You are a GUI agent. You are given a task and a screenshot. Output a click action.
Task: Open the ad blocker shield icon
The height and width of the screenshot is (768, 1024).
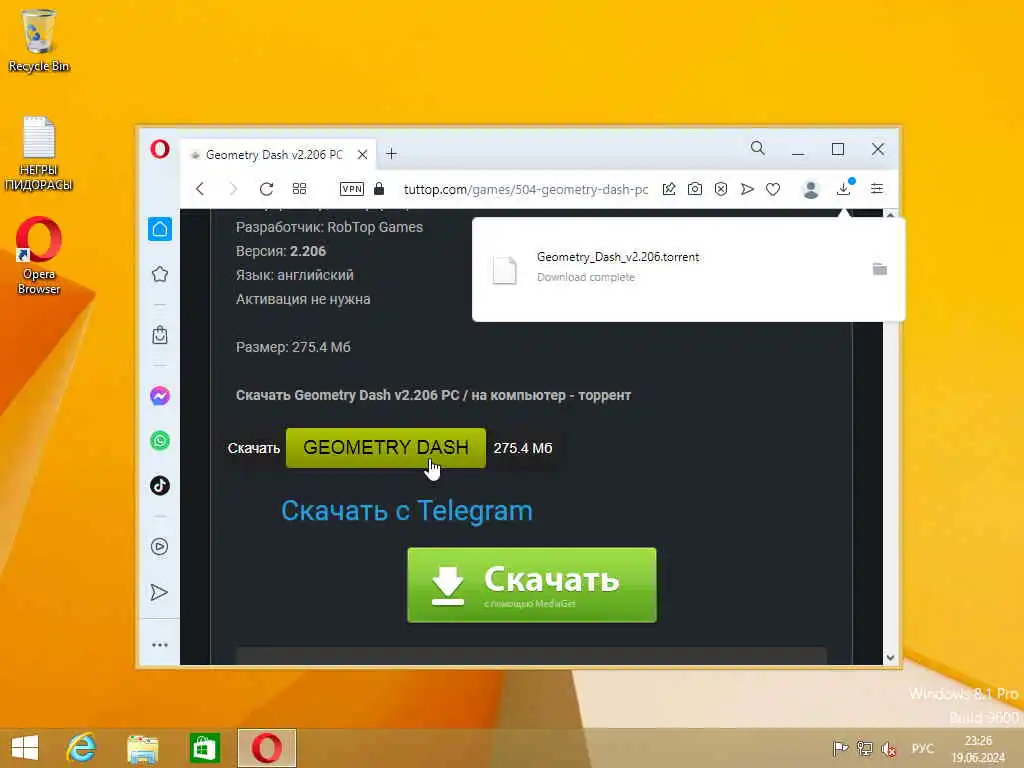click(721, 189)
